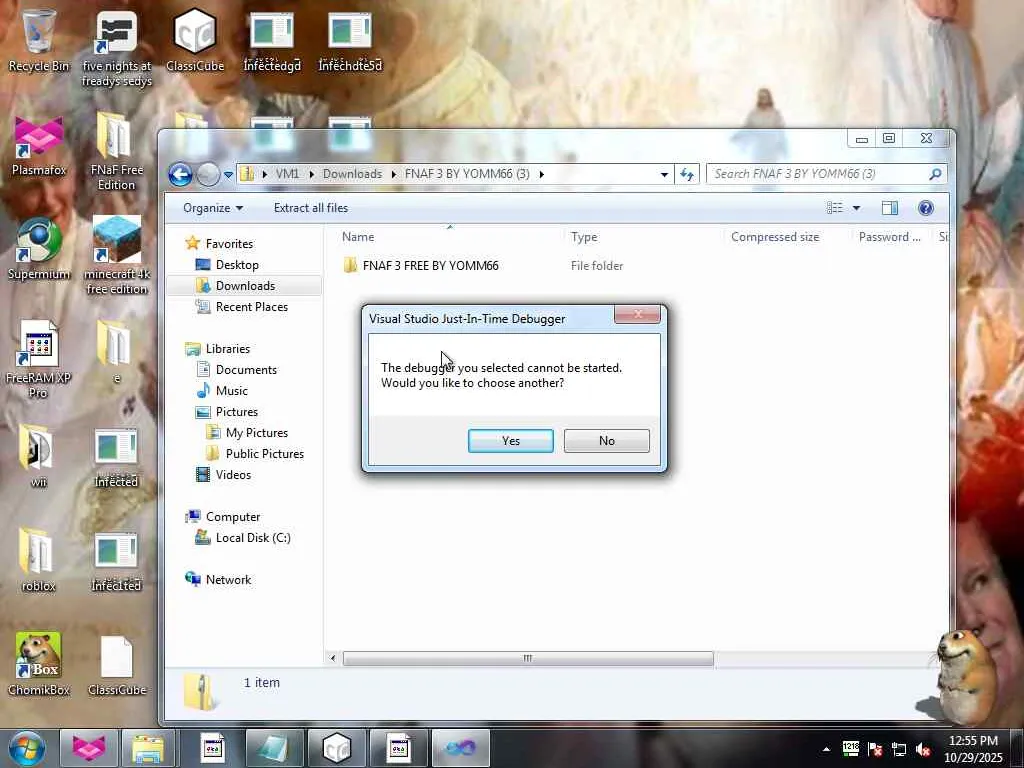
Task: Select the Plasmafox desktop shortcut
Action: [39, 145]
